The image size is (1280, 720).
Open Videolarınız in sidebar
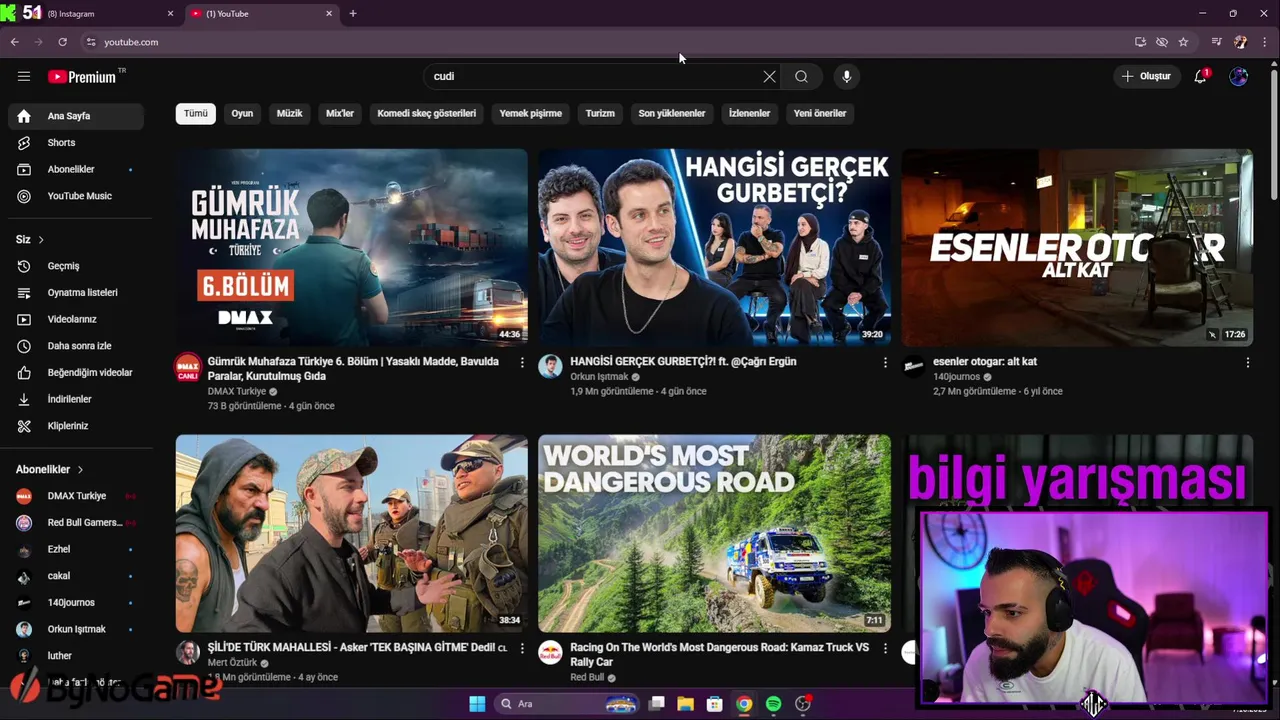tap(76, 319)
